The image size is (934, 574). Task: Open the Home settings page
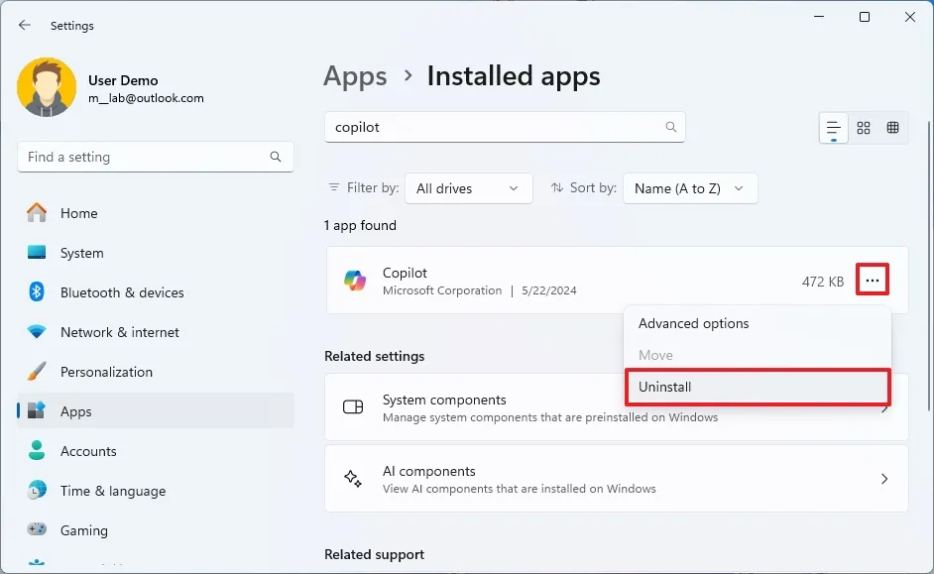point(155,213)
